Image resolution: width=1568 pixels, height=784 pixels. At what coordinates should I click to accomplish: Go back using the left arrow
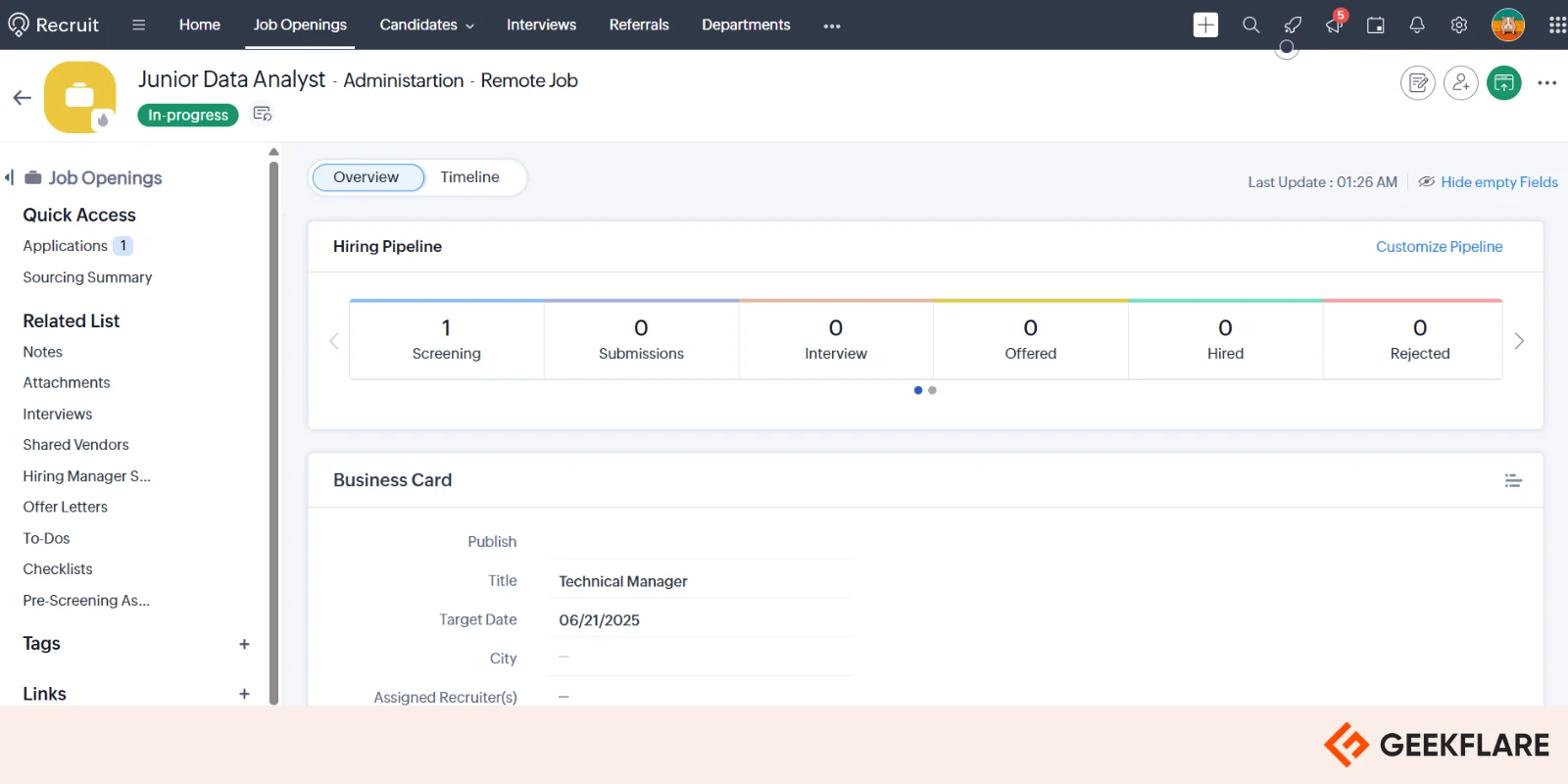coord(22,97)
